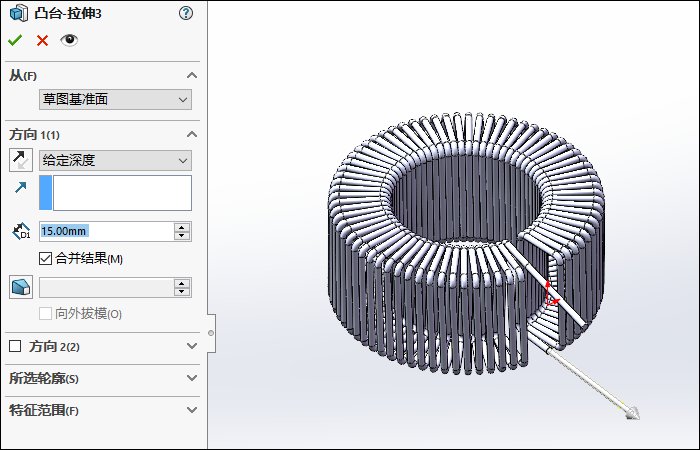
Task: Click the draft angle field
Action: (106, 288)
